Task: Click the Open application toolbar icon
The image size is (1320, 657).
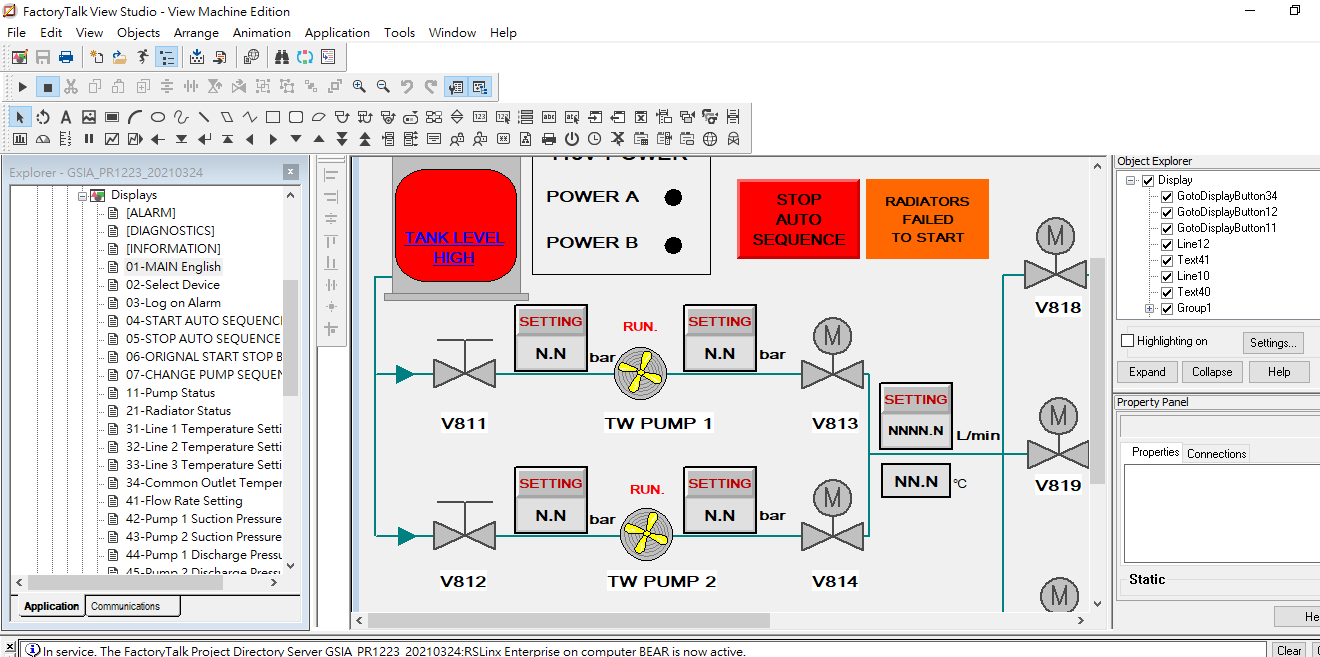Action: click(x=120, y=57)
